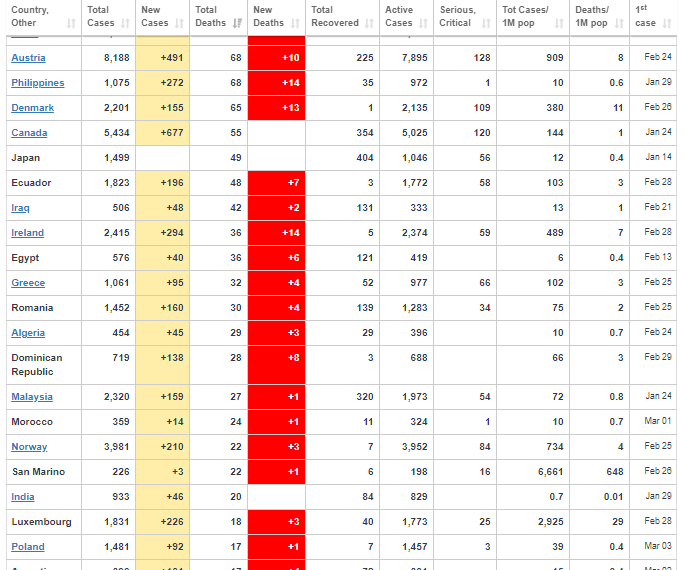Click Japan's Jan 14 first case date

pyautogui.click(x=653, y=157)
